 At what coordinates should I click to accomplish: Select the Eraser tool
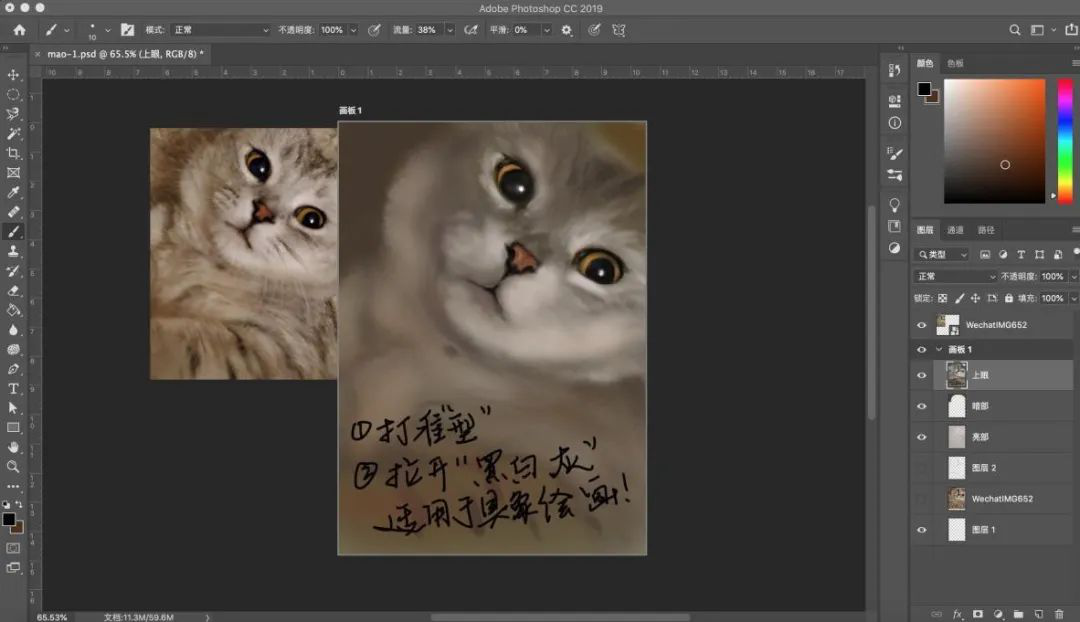click(13, 290)
